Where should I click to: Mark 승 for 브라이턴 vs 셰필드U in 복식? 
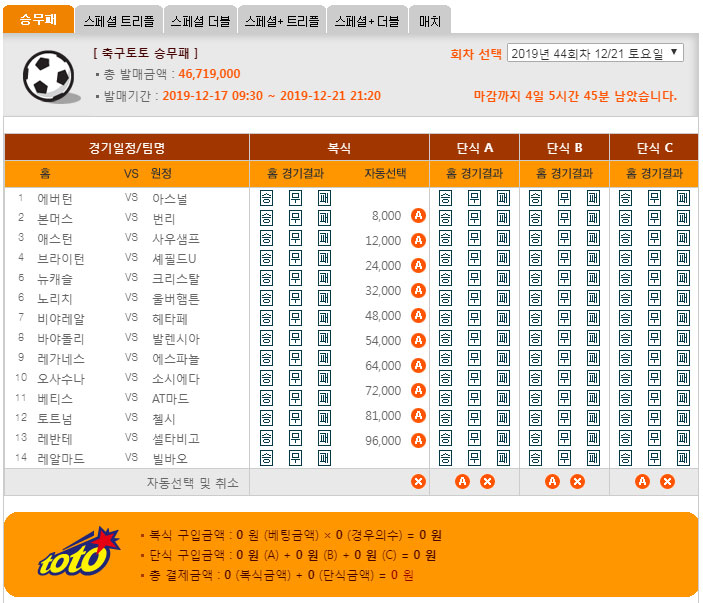click(266, 258)
